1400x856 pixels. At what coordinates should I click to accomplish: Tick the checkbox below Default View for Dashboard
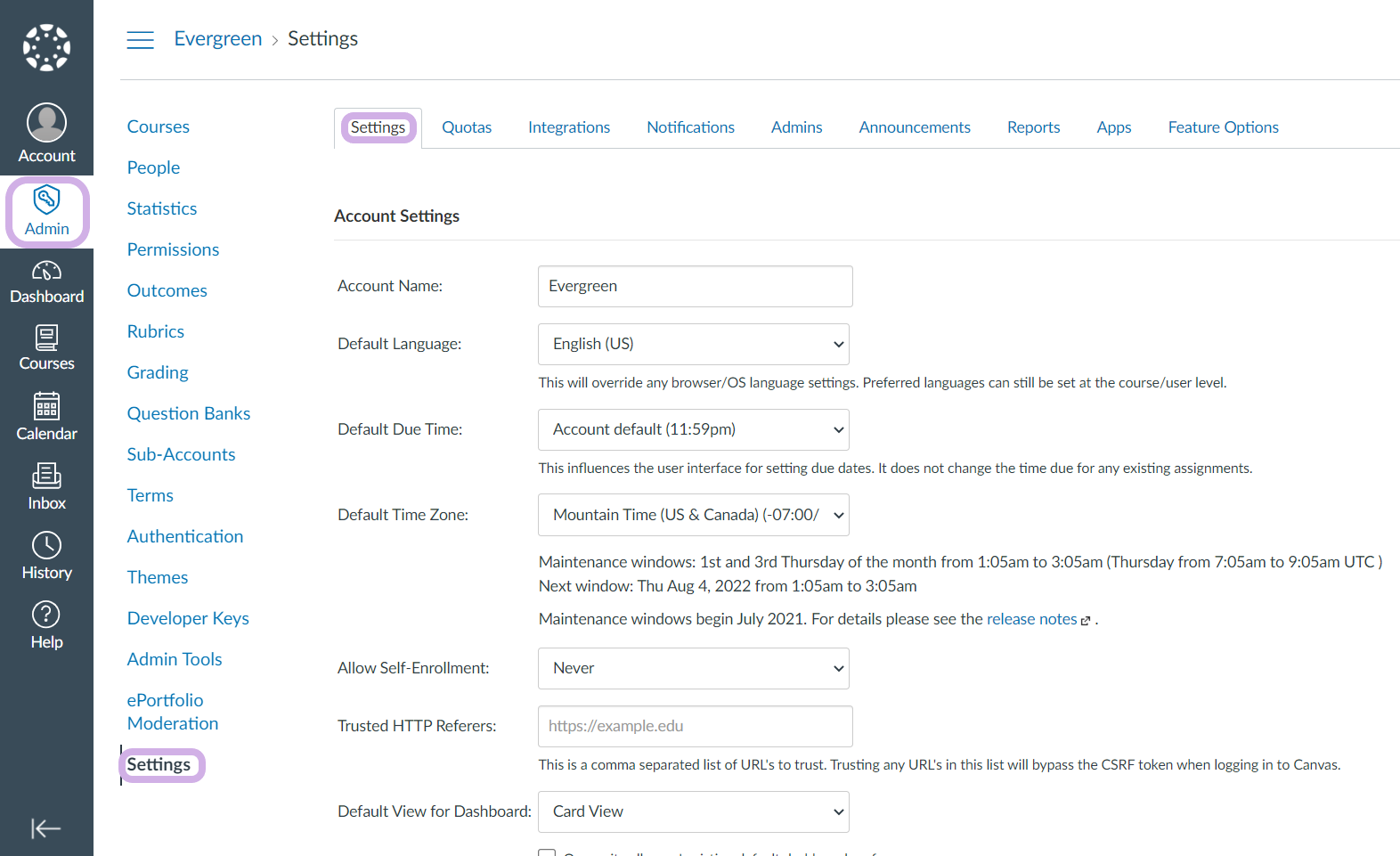point(547,853)
